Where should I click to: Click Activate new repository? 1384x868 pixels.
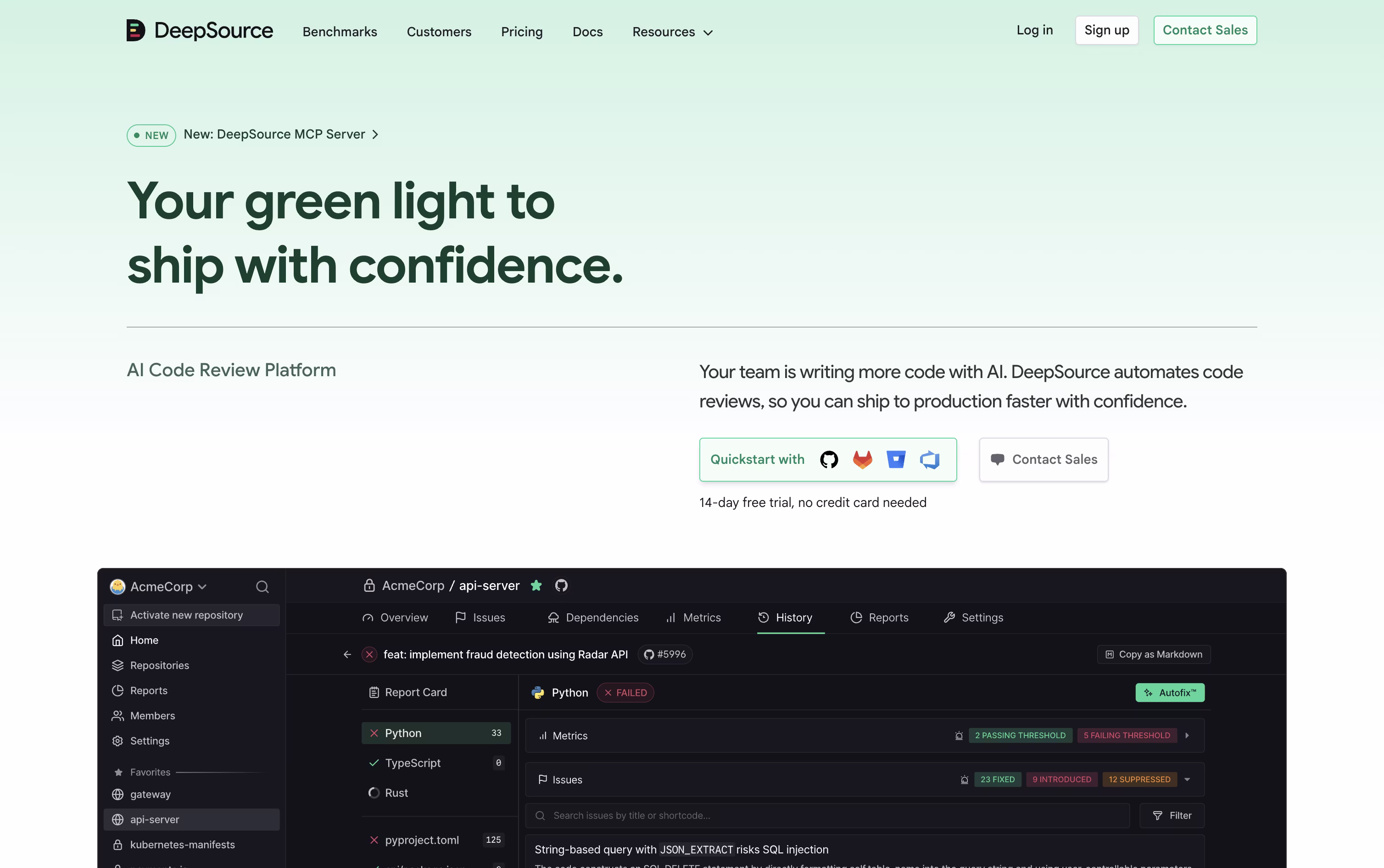tap(192, 615)
